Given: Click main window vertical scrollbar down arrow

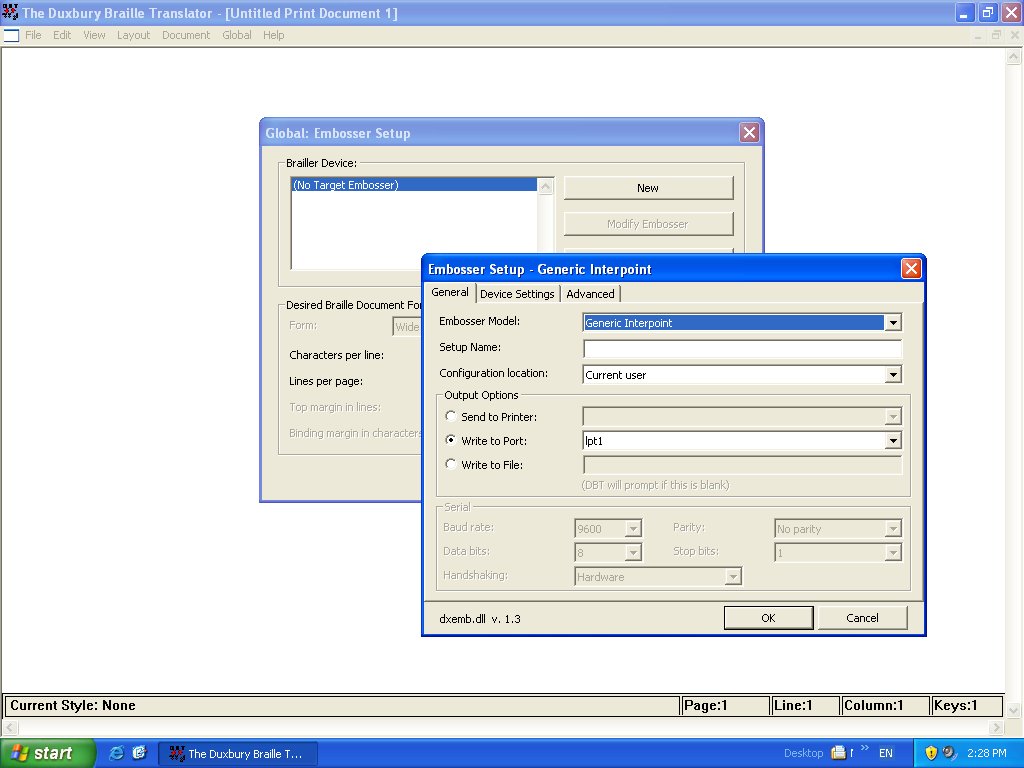Looking at the screenshot, I should (x=1013, y=709).
